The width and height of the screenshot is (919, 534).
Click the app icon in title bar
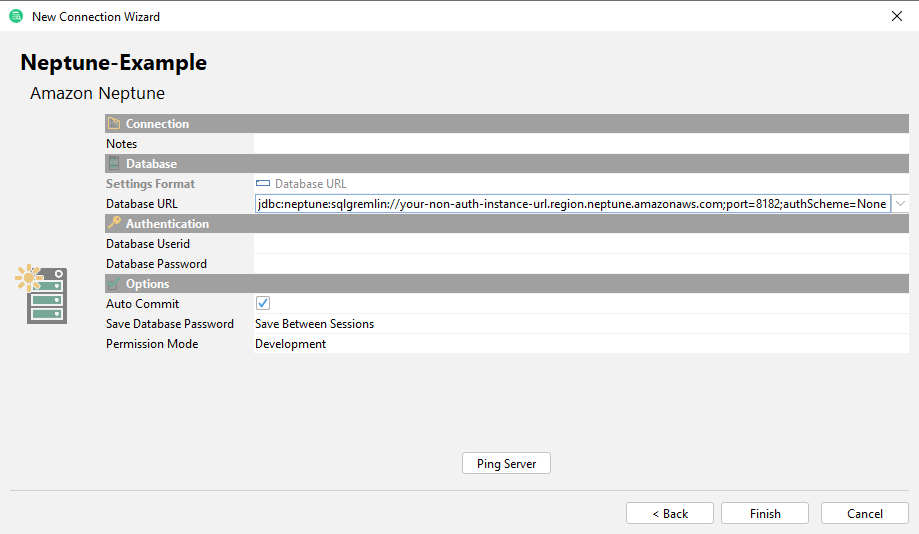coord(16,16)
